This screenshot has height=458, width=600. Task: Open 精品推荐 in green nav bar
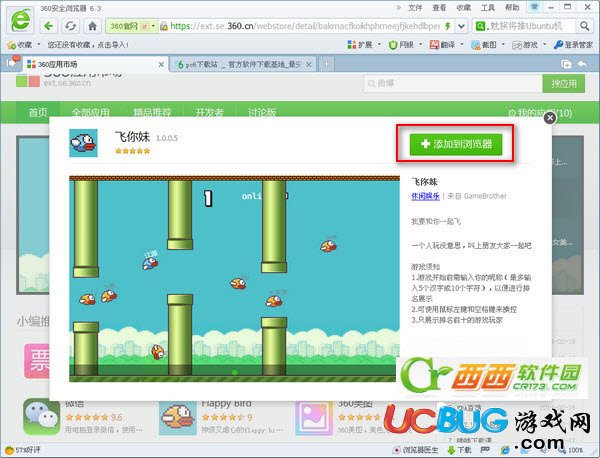coord(152,112)
